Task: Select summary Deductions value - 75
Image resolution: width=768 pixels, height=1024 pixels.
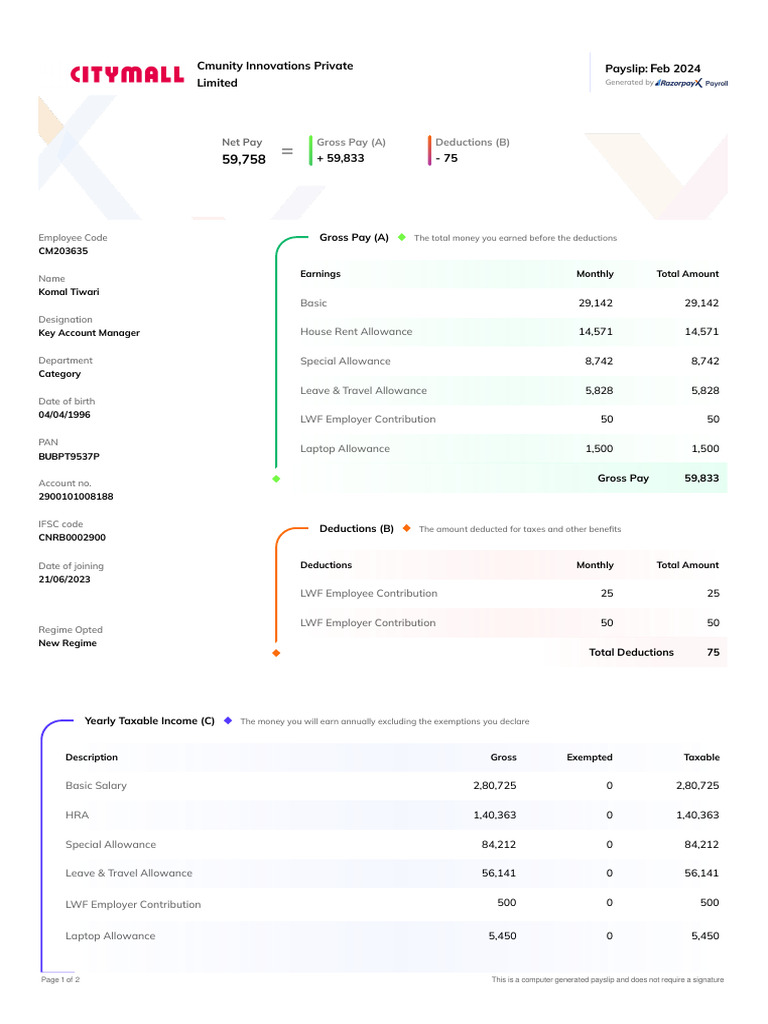Action: tap(447, 158)
